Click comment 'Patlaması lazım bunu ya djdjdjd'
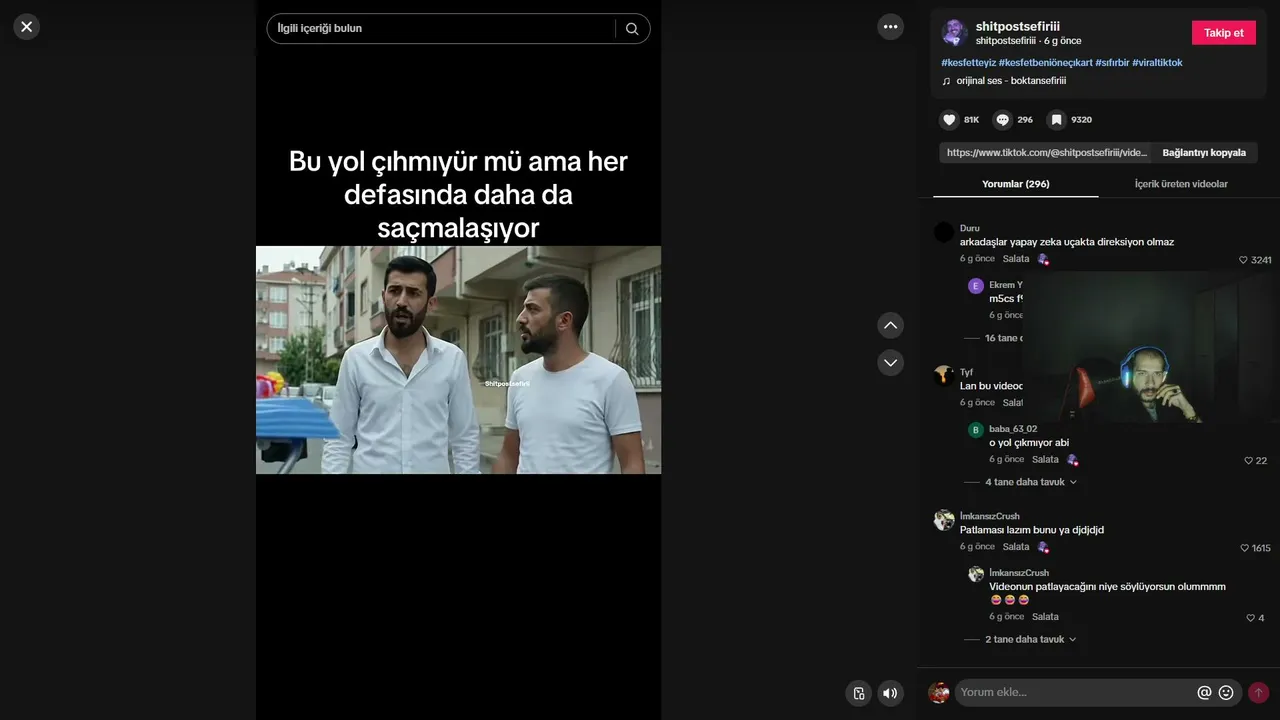The width and height of the screenshot is (1280, 720). point(1032,530)
